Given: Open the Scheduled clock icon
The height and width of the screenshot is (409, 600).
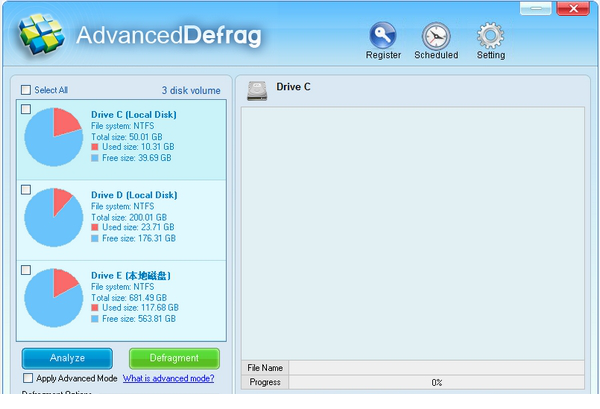Looking at the screenshot, I should [436, 36].
